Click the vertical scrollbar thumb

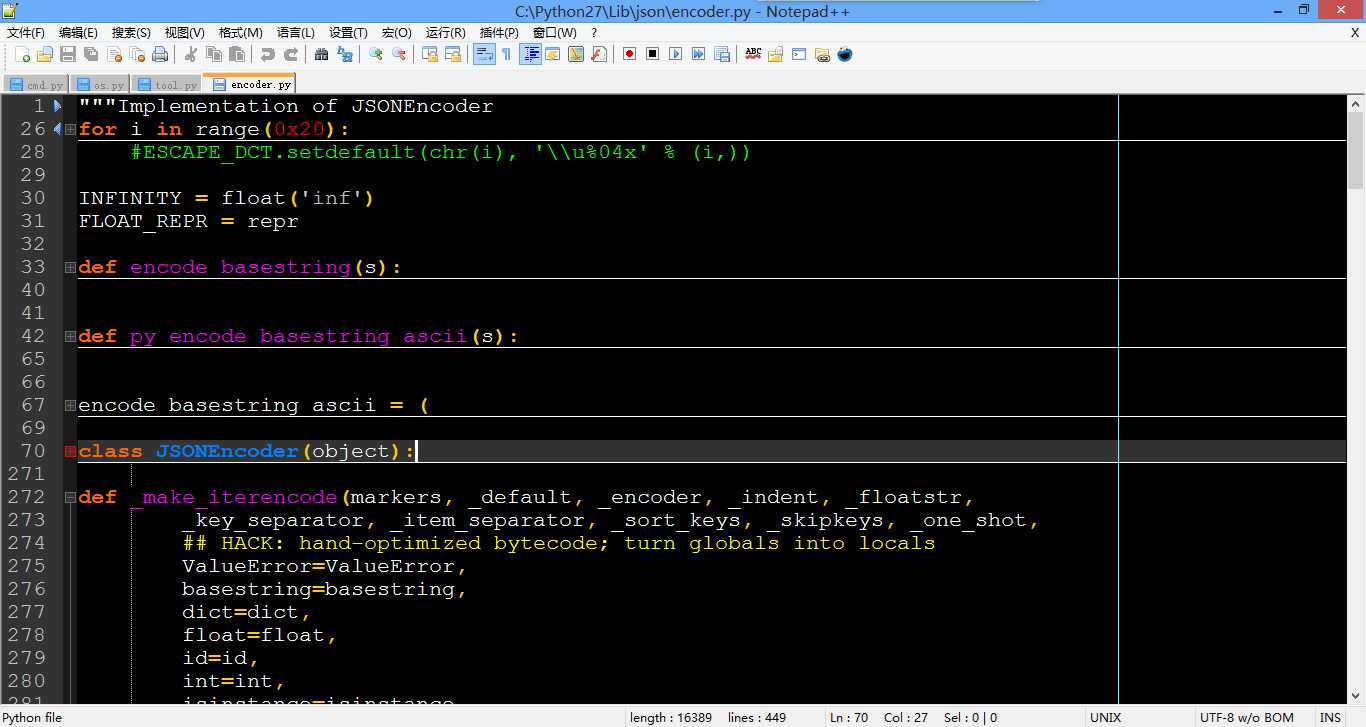tap(1356, 150)
